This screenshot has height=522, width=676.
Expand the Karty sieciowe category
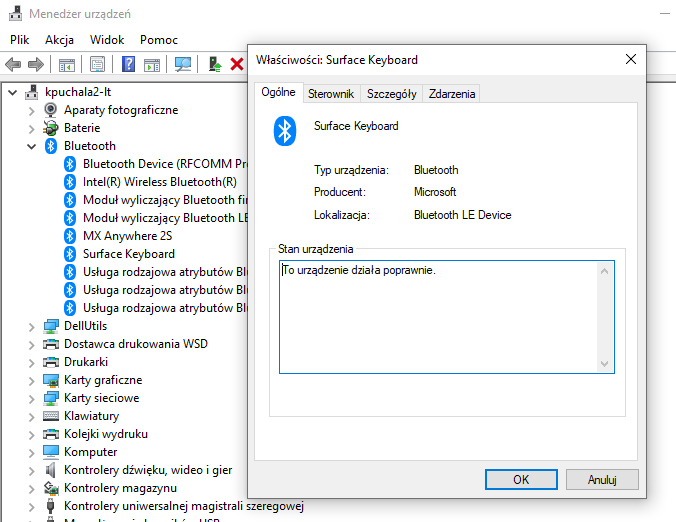[31, 399]
